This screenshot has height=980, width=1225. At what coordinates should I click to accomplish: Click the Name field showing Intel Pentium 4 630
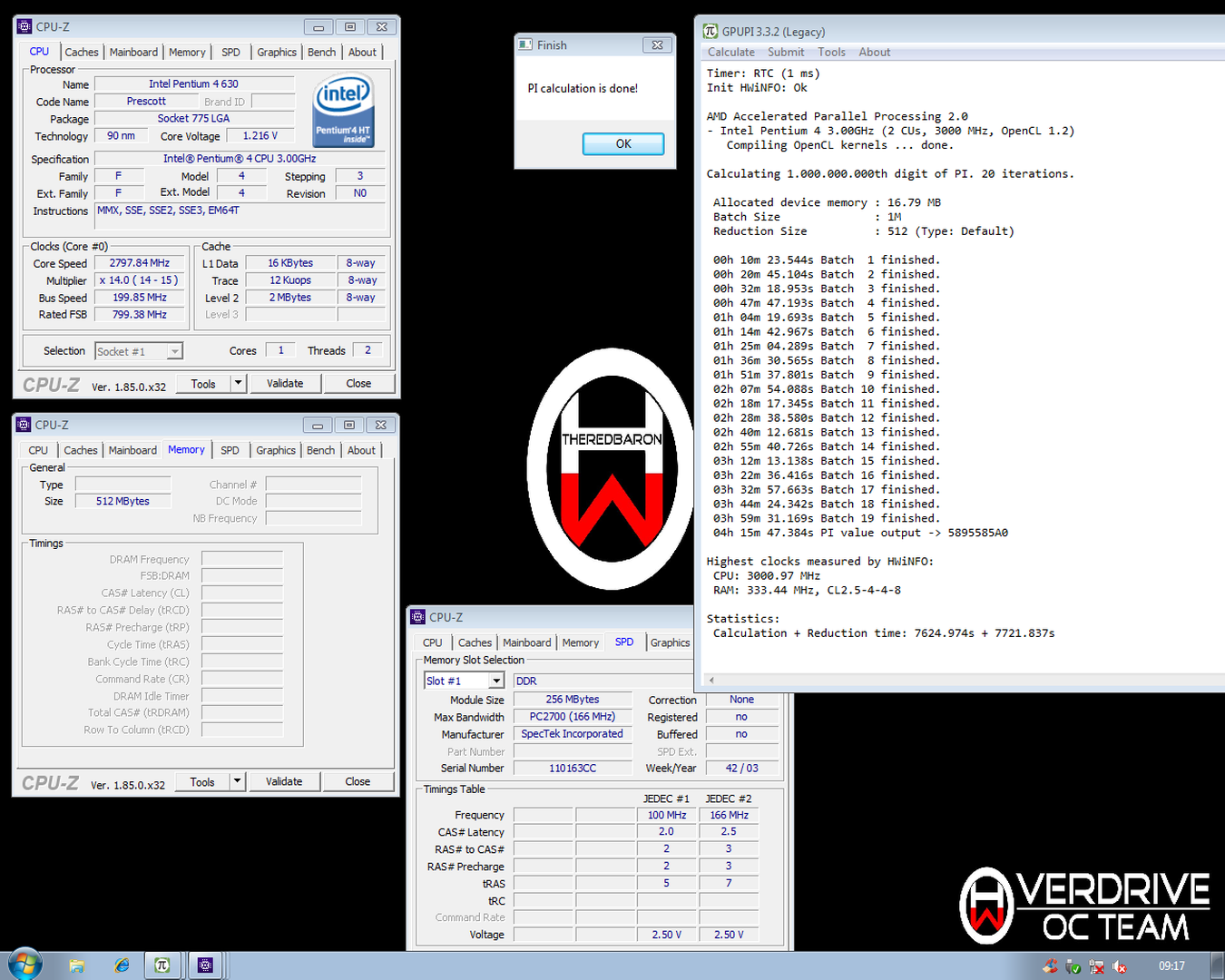point(194,83)
